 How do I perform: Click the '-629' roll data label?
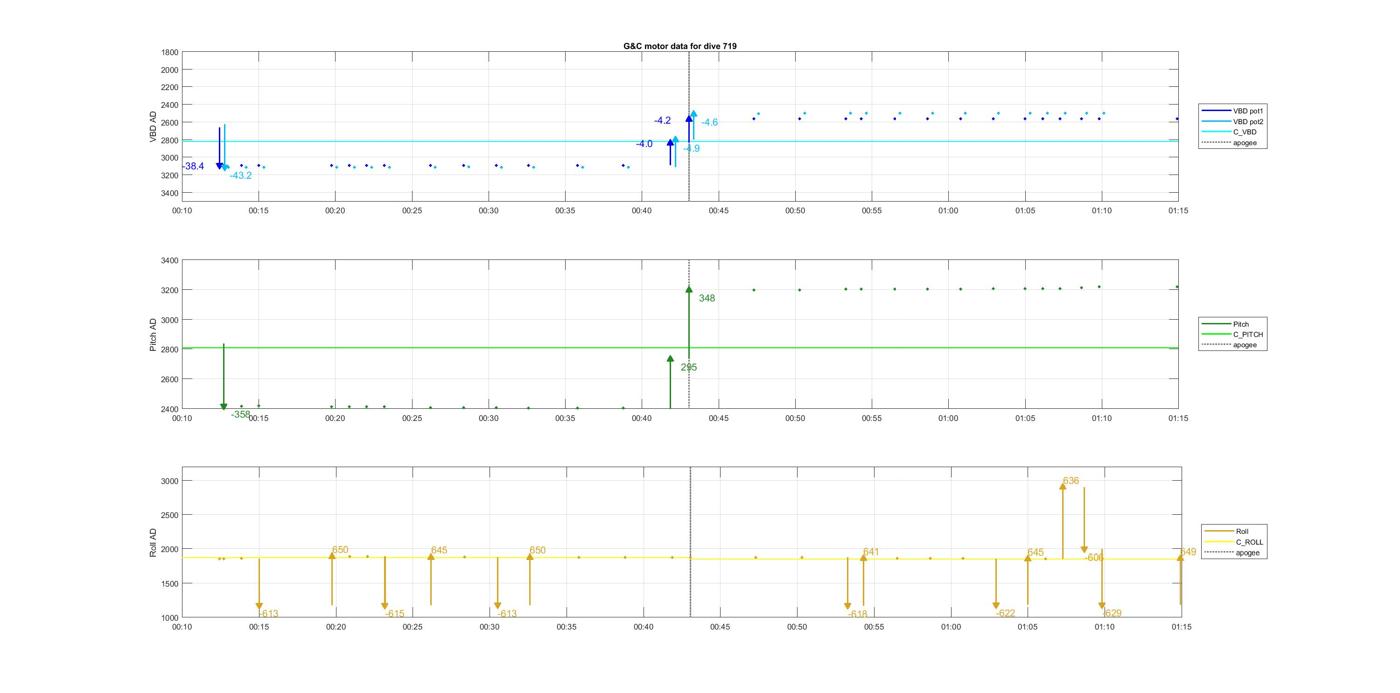1112,613
